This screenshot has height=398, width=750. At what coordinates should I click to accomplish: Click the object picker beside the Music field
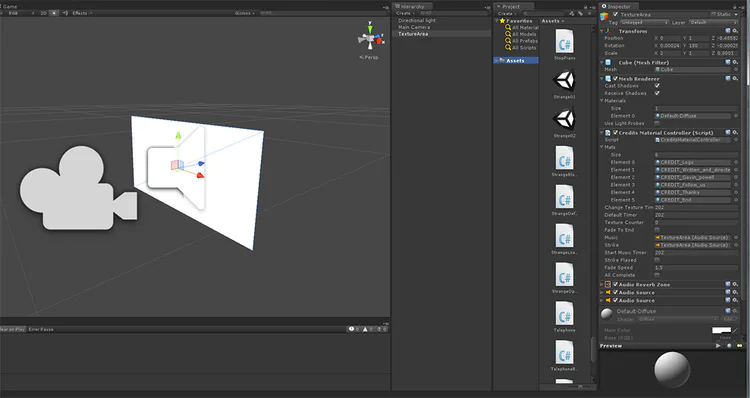tap(736, 237)
